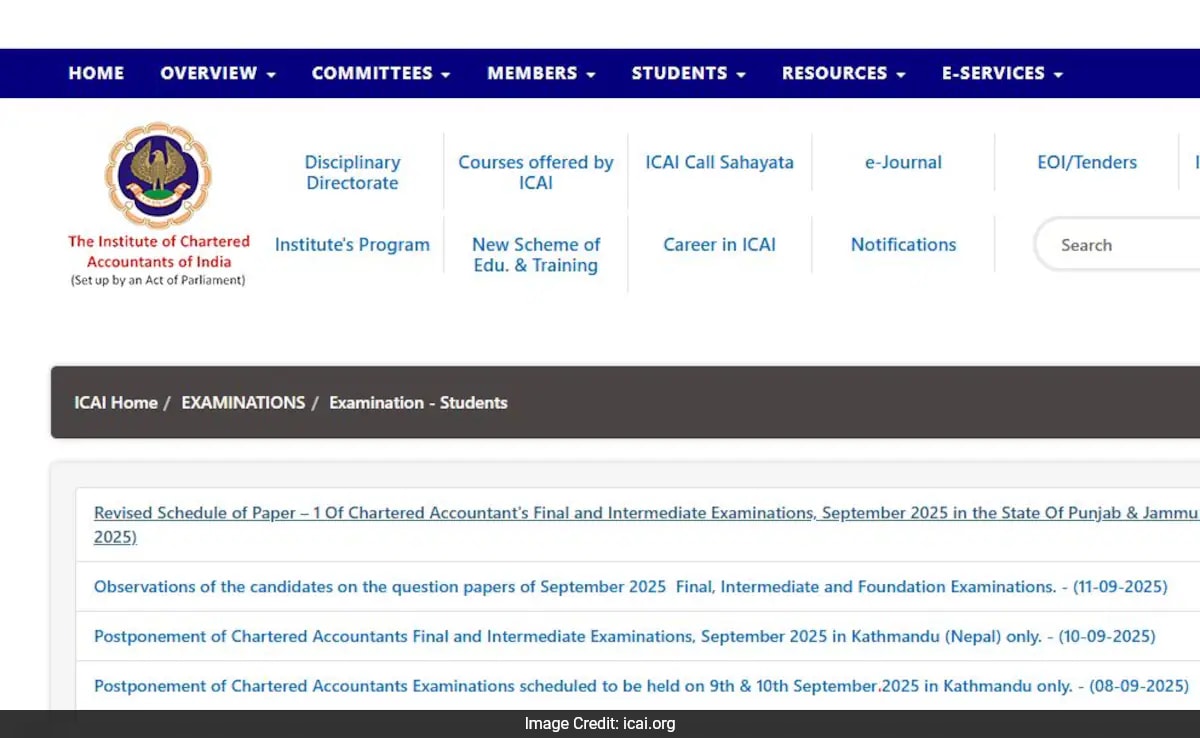Image resolution: width=1200 pixels, height=738 pixels.
Task: Open the Notifications link
Action: (903, 245)
